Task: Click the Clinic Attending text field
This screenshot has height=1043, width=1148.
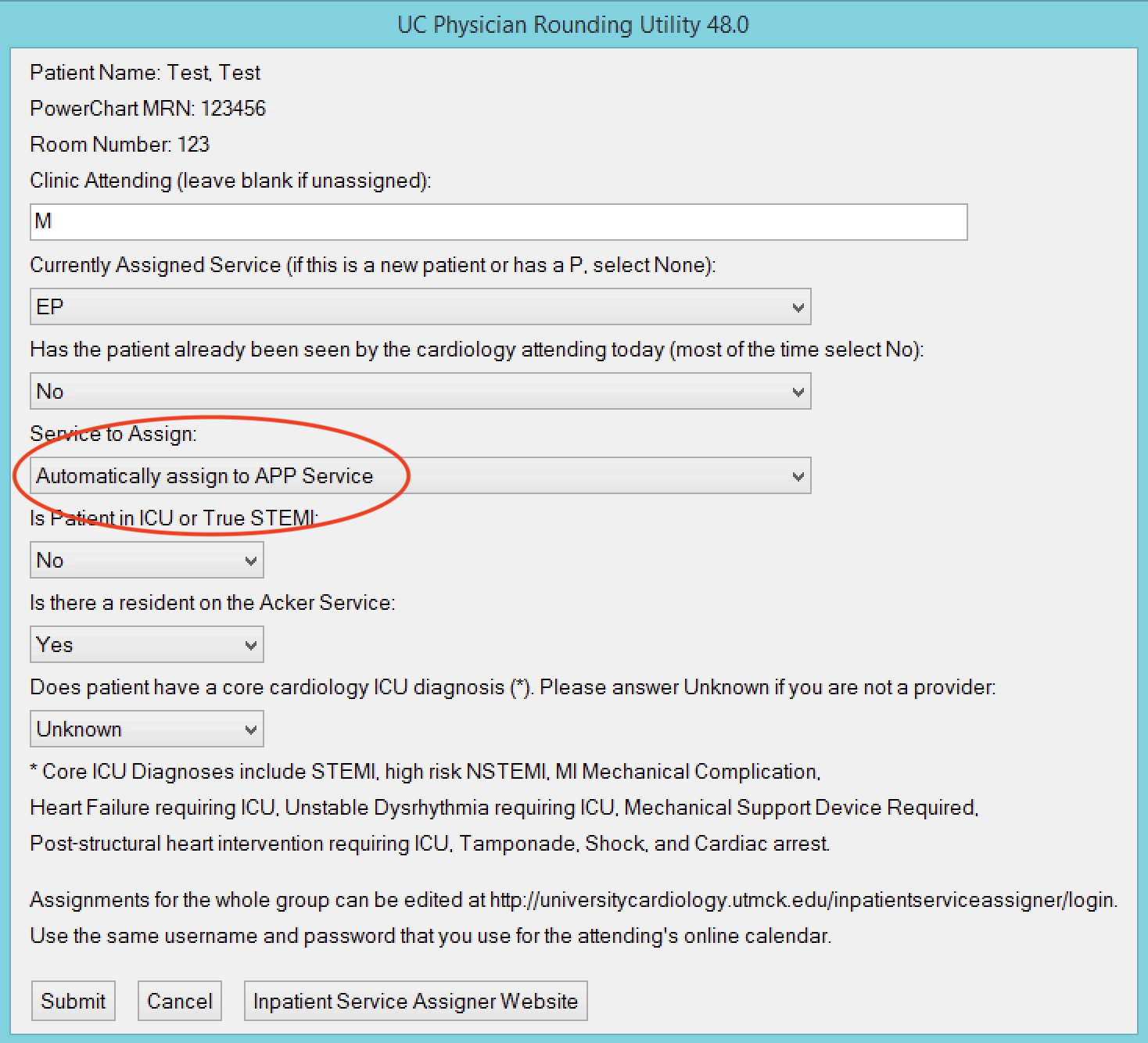Action: click(x=498, y=222)
